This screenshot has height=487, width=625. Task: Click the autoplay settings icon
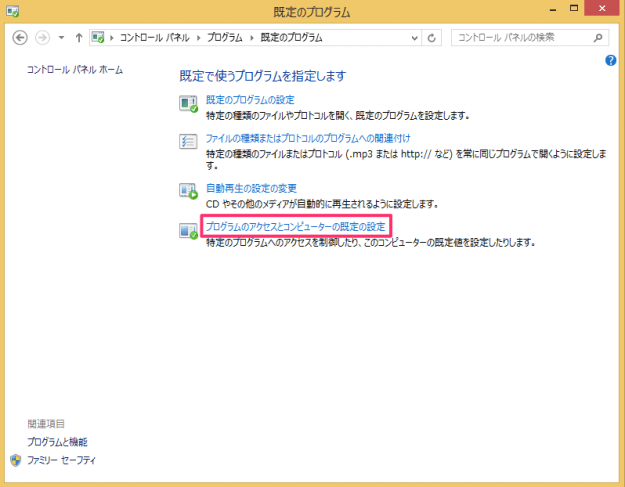pyautogui.click(x=188, y=191)
